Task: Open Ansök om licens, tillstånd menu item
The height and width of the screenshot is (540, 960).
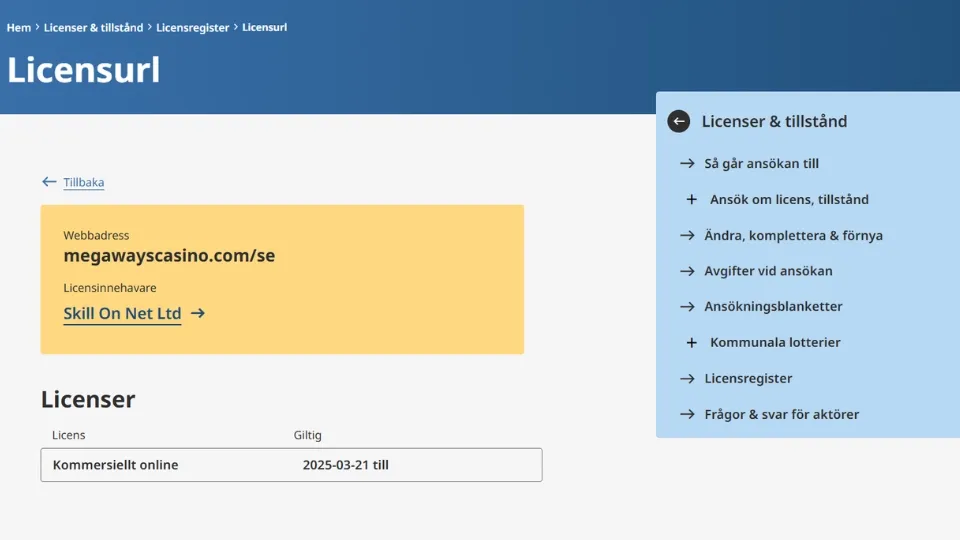Action: 789,200
